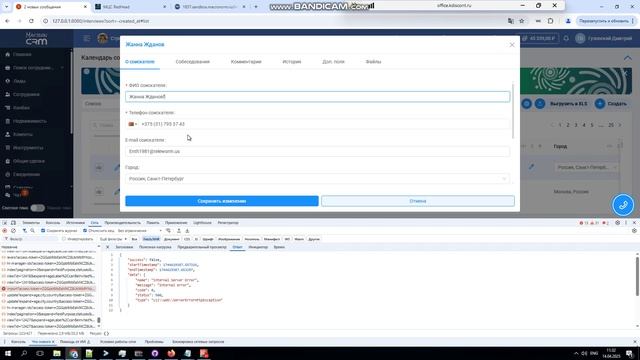Screen dimensions: 640x360
Task: Click the ФИО соискателя input field
Action: (318, 97)
